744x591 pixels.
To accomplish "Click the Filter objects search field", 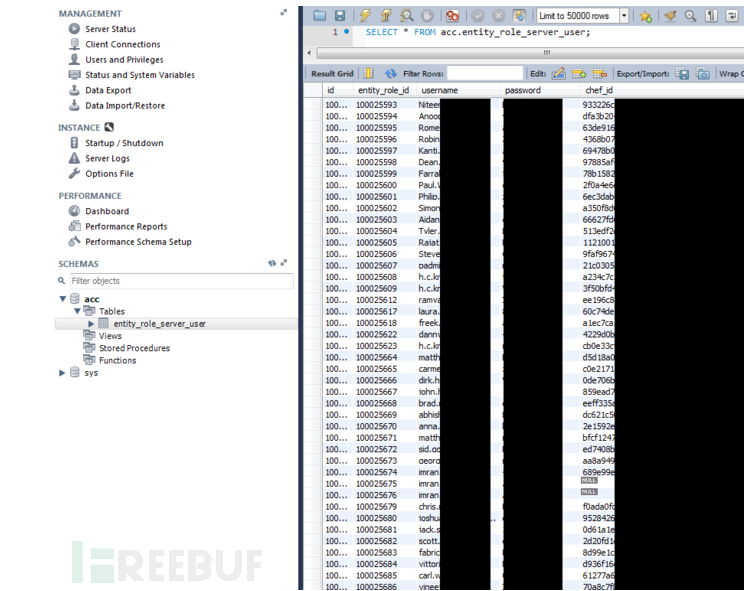I will pos(180,281).
